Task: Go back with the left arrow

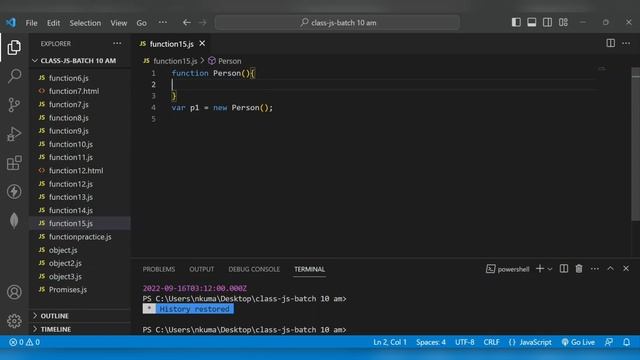Action: click(187, 22)
